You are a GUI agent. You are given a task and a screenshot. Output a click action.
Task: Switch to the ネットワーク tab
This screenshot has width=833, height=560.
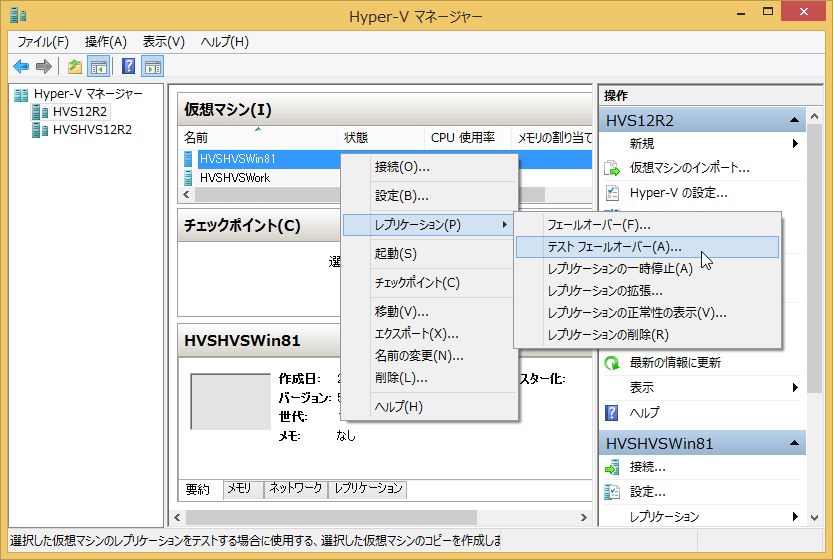[295, 488]
